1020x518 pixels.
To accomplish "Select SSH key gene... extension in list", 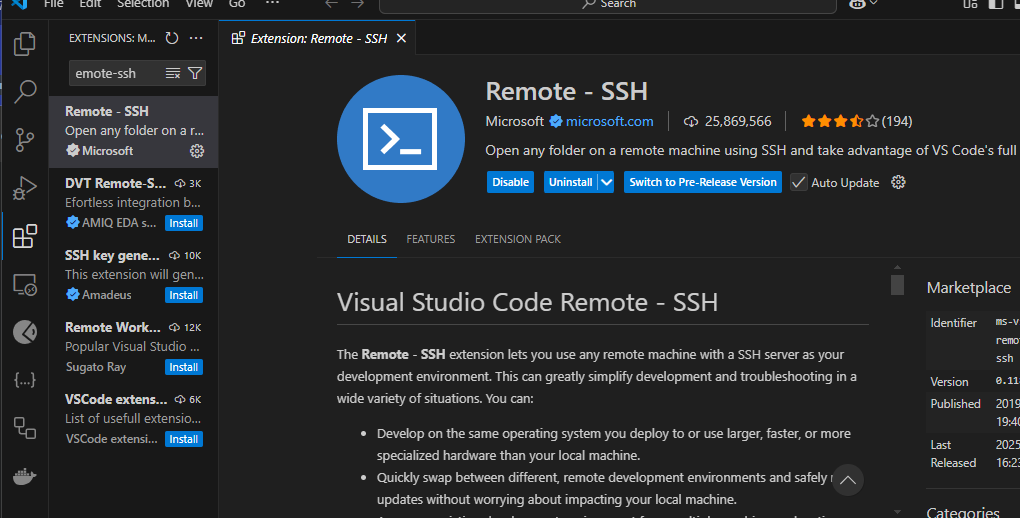I will [133, 276].
